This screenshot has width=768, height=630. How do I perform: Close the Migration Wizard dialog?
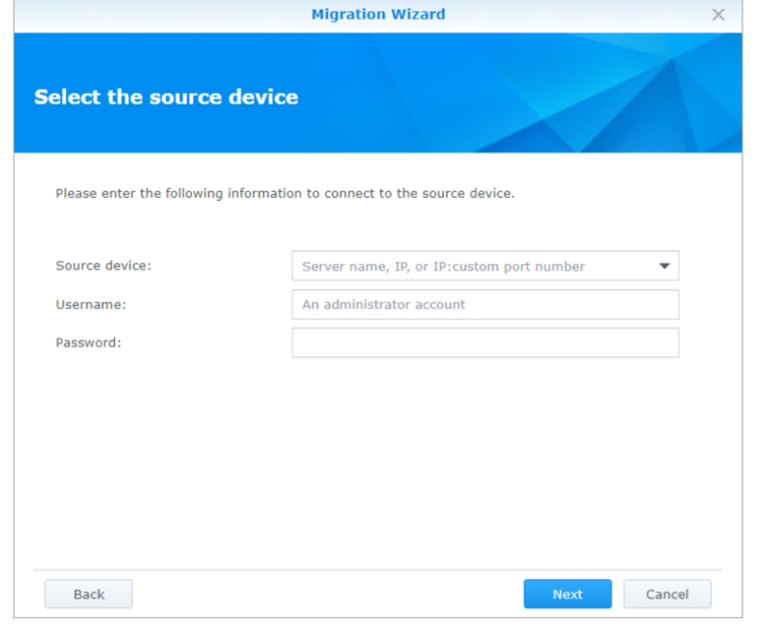(717, 15)
